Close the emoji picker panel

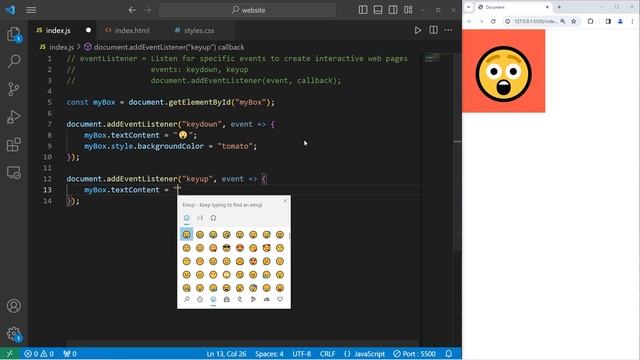[285, 201]
